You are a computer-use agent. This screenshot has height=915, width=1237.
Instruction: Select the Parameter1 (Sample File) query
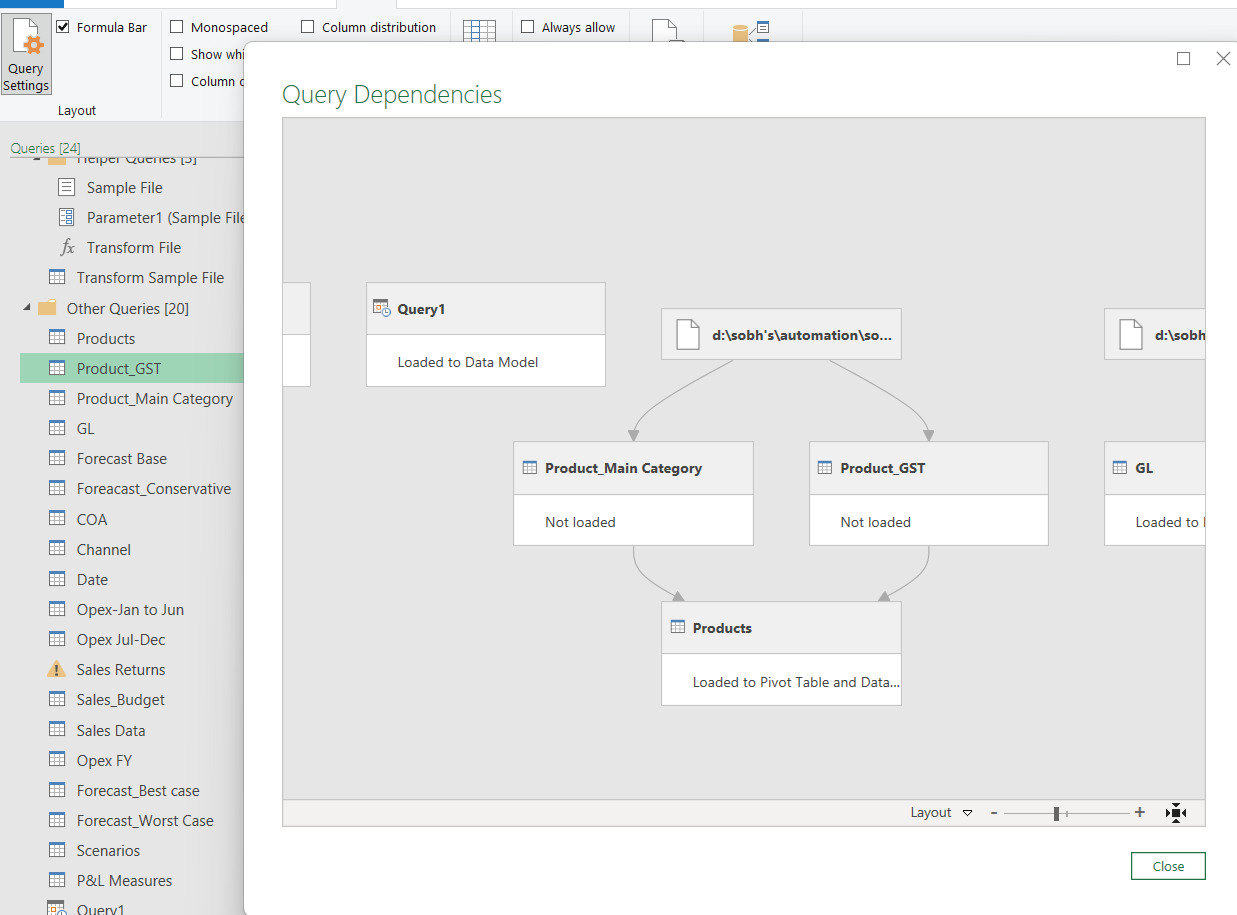pyautogui.click(x=166, y=217)
